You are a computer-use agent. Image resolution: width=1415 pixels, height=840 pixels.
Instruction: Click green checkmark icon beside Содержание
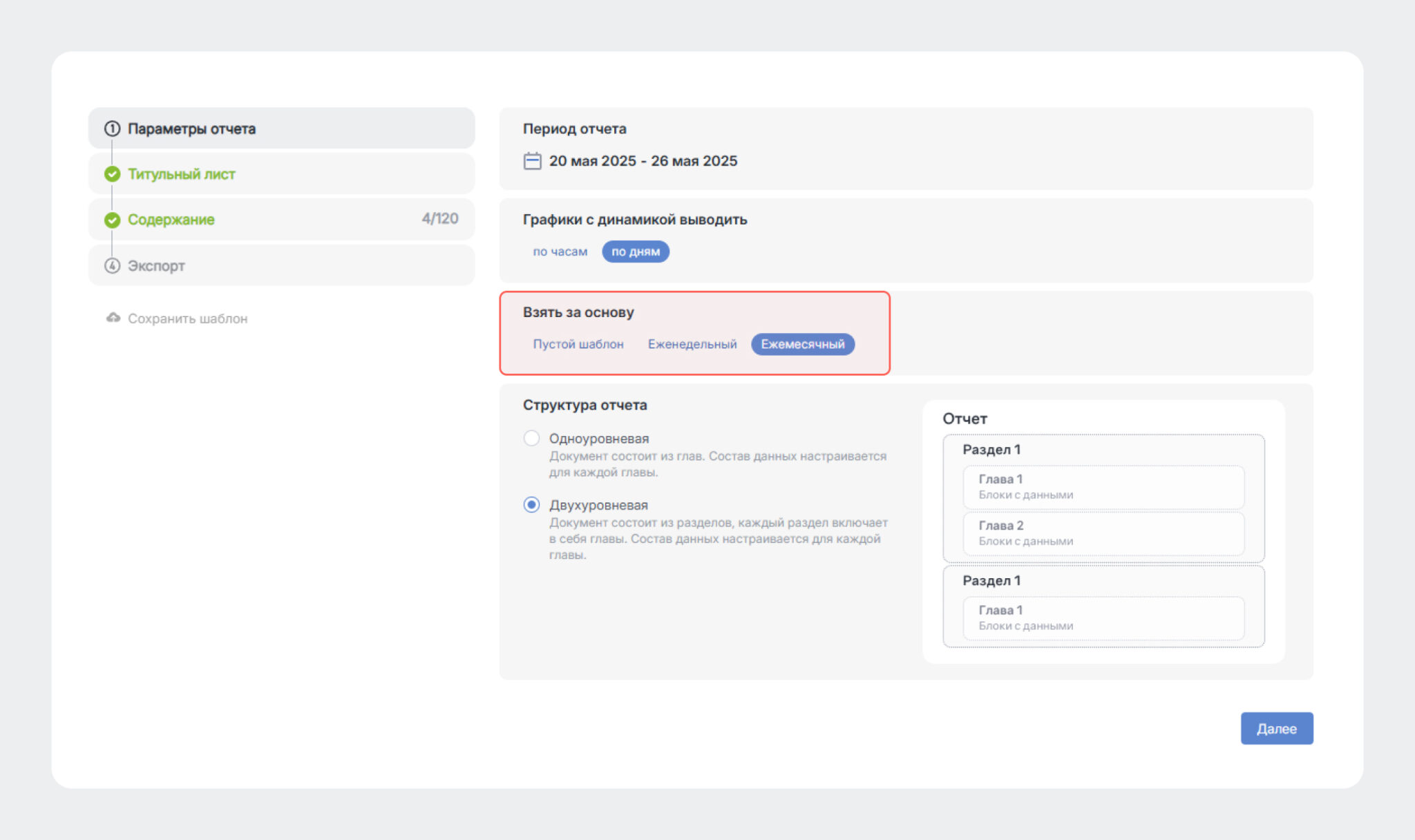pos(112,220)
